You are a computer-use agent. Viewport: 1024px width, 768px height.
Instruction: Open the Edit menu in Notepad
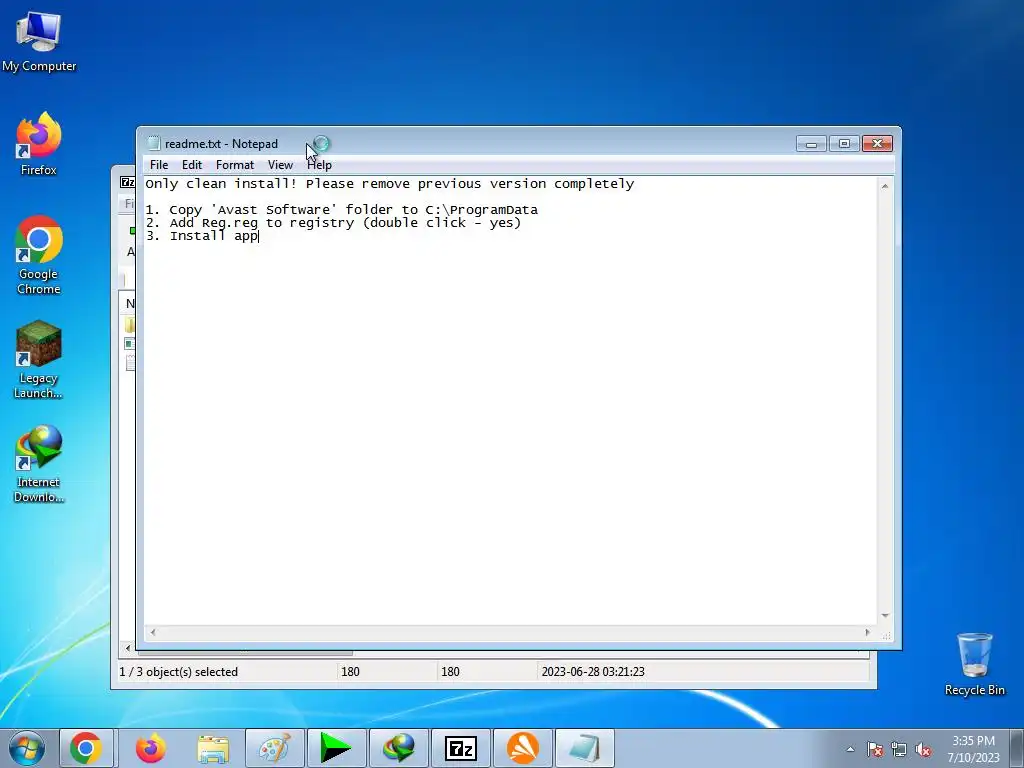192,165
